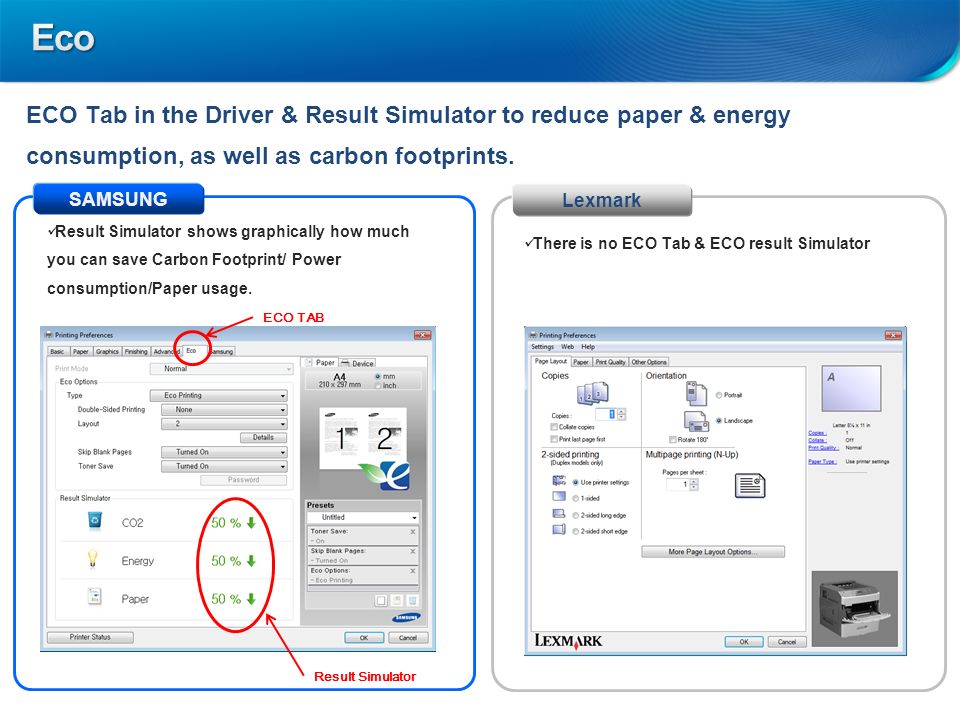This screenshot has width=960, height=720.
Task: Remove the Toner Save preset entry
Action: click(x=413, y=531)
